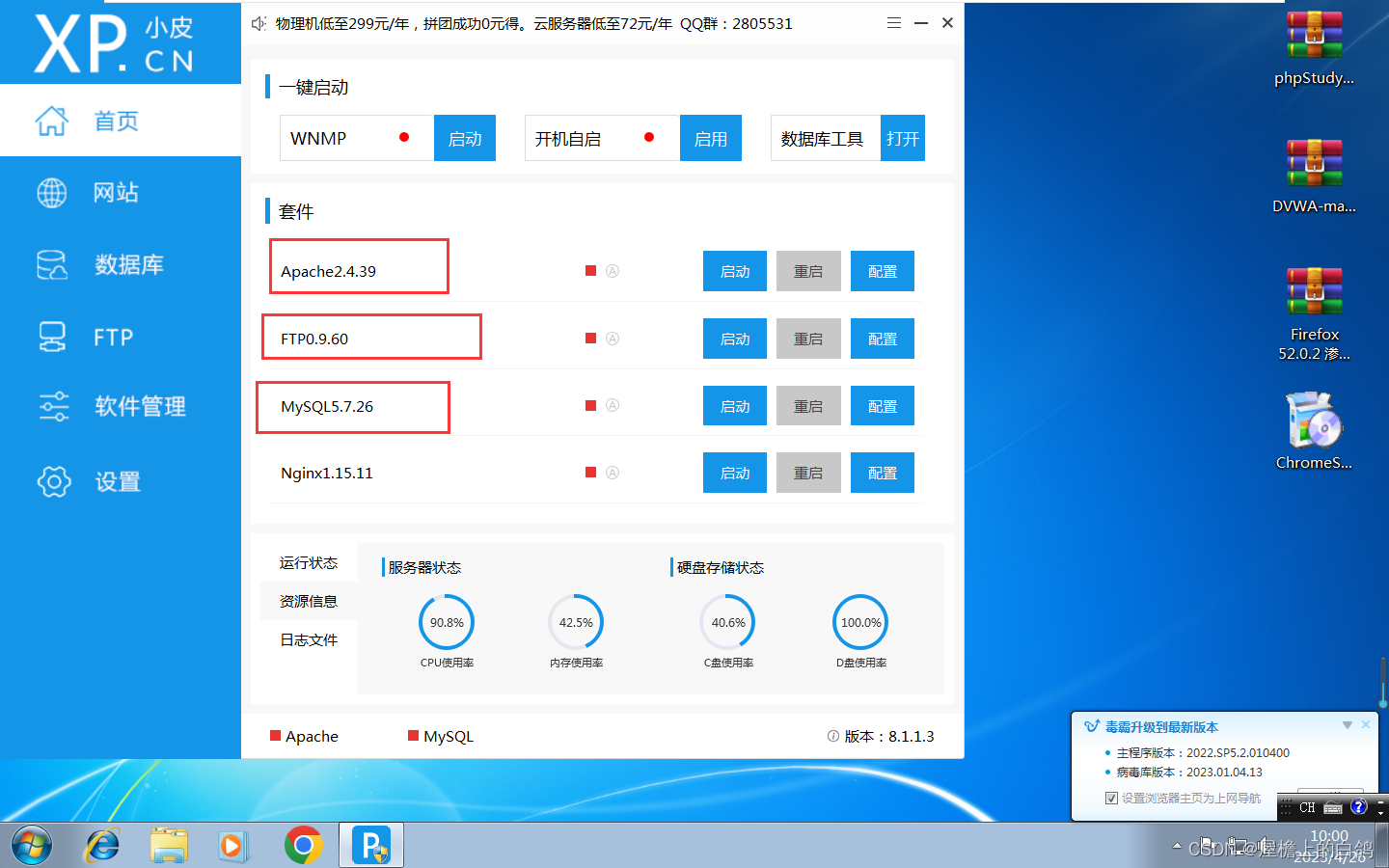Open File Explorer from taskbar
This screenshot has height=868, width=1389.
tap(169, 846)
